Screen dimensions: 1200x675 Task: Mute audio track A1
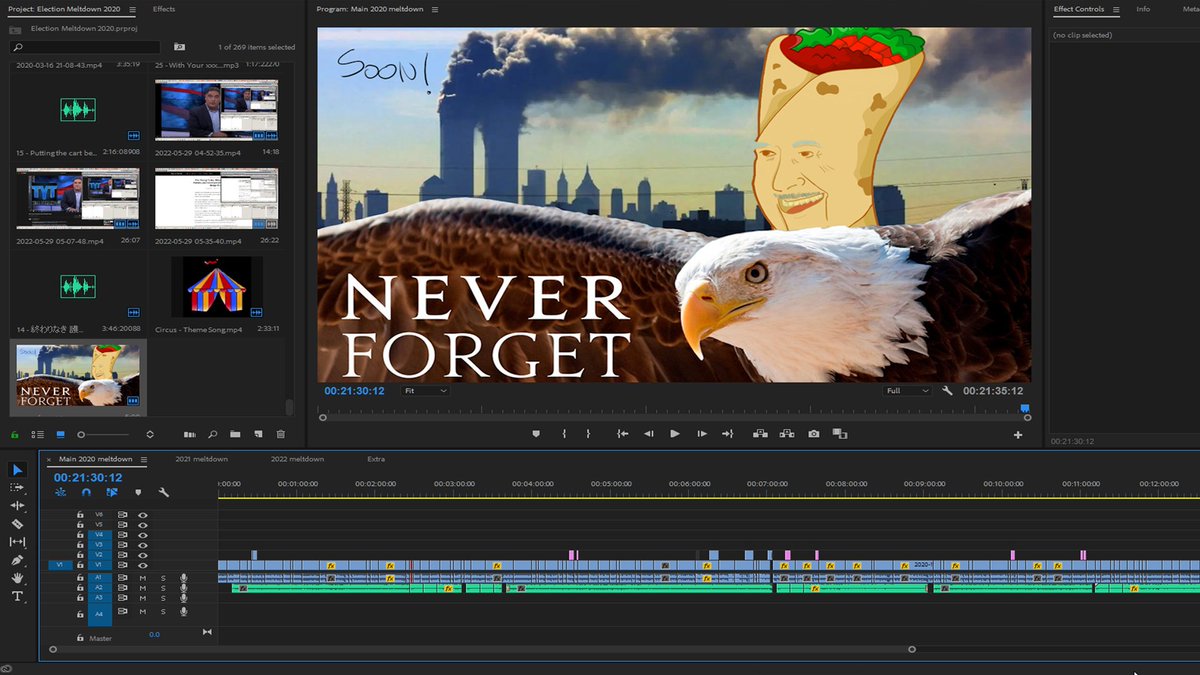(x=143, y=578)
